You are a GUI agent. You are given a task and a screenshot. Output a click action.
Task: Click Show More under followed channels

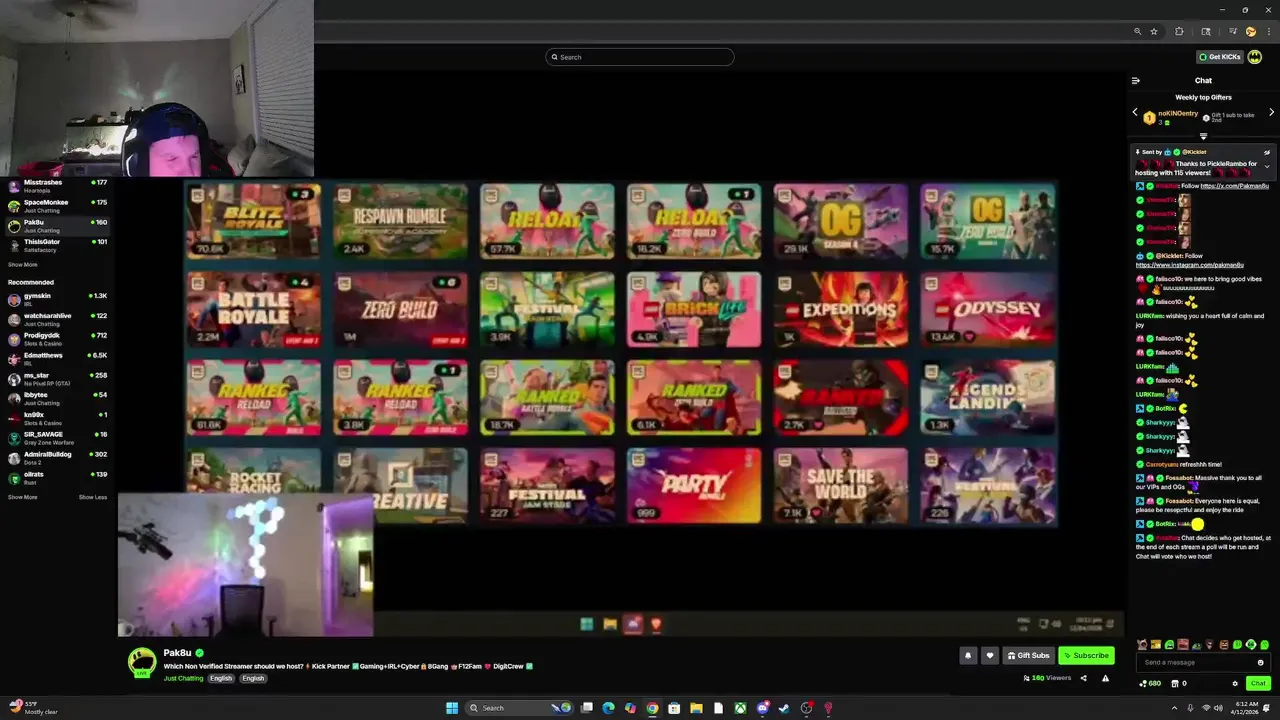tap(23, 265)
